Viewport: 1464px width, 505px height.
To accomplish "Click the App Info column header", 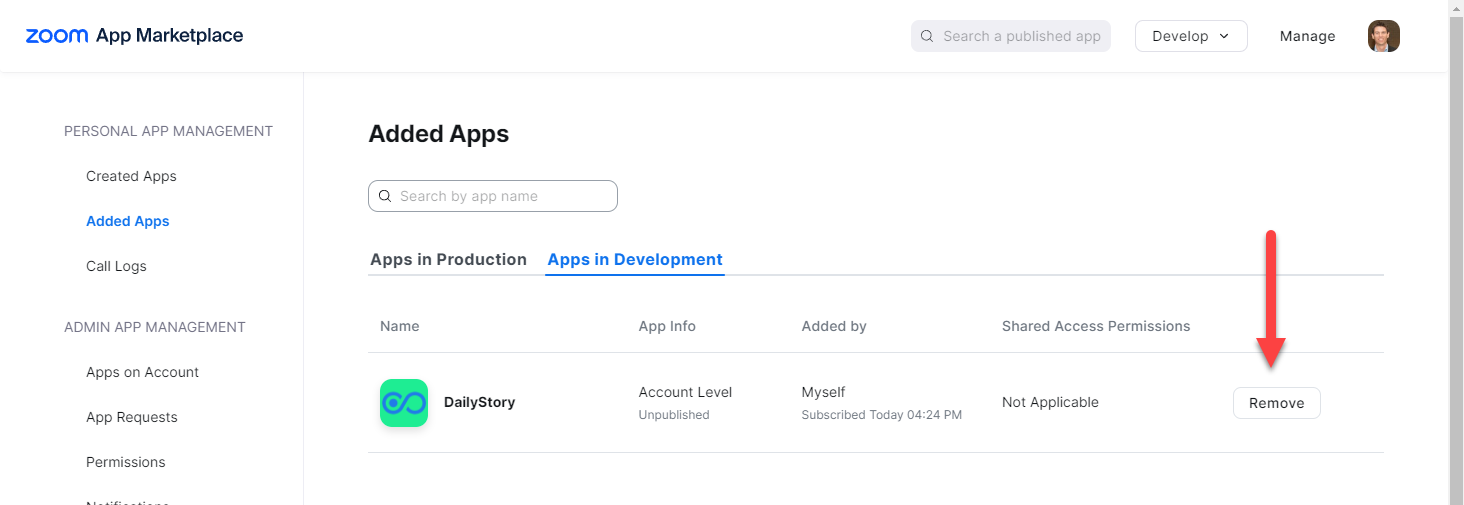I will [x=667, y=326].
